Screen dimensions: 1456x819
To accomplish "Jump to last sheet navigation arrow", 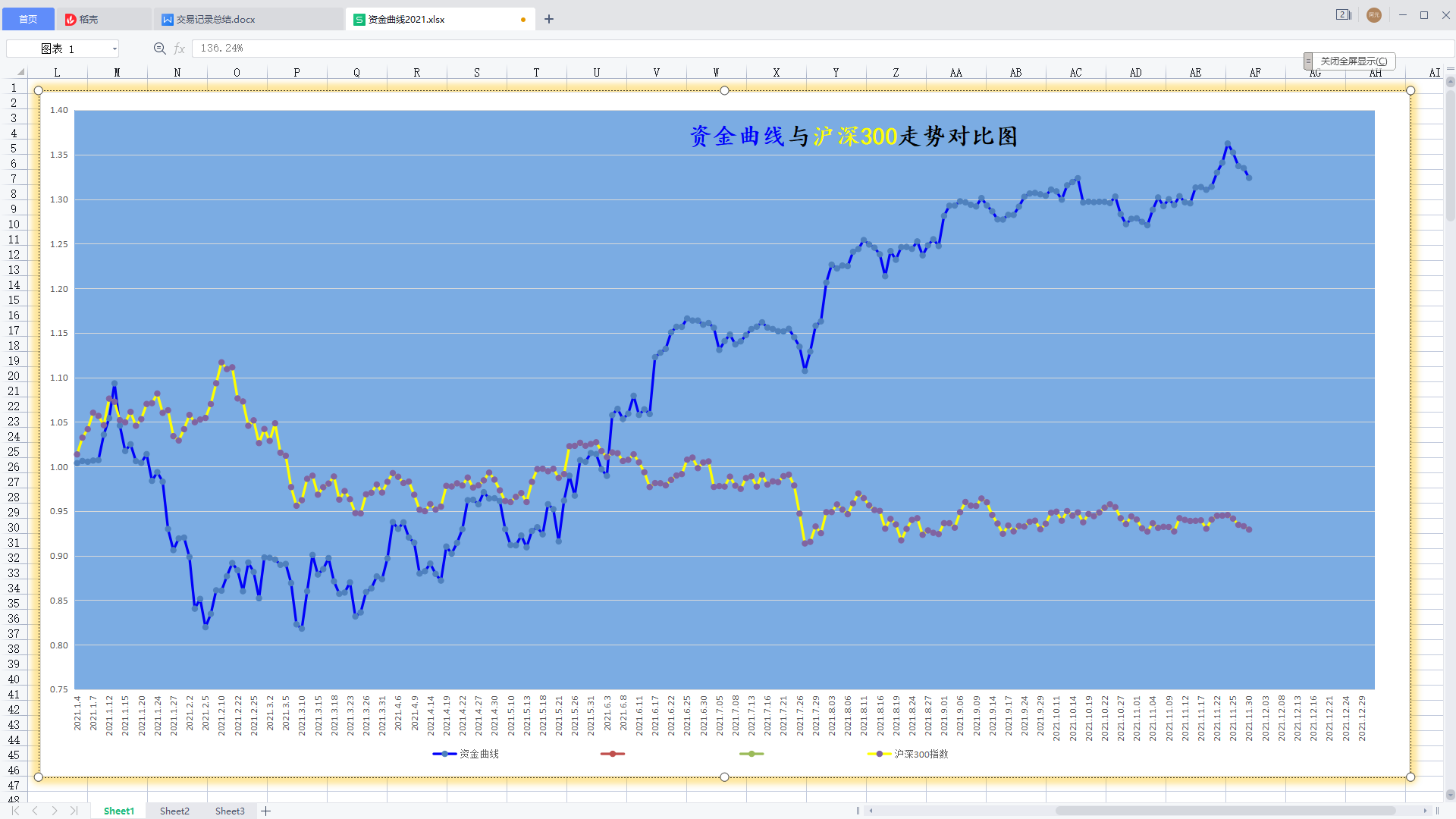I will [x=74, y=811].
